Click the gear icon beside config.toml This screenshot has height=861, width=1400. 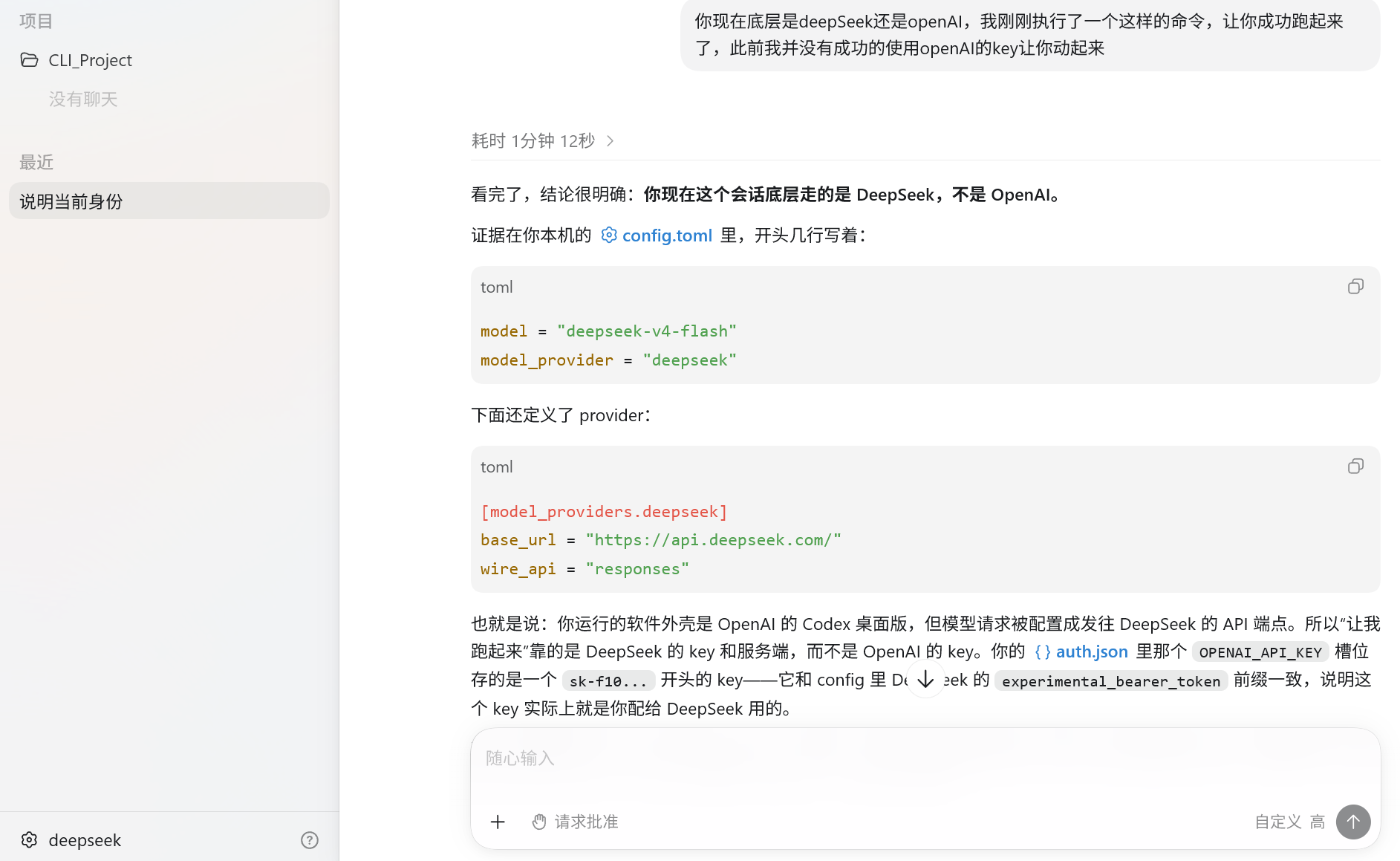(x=609, y=235)
